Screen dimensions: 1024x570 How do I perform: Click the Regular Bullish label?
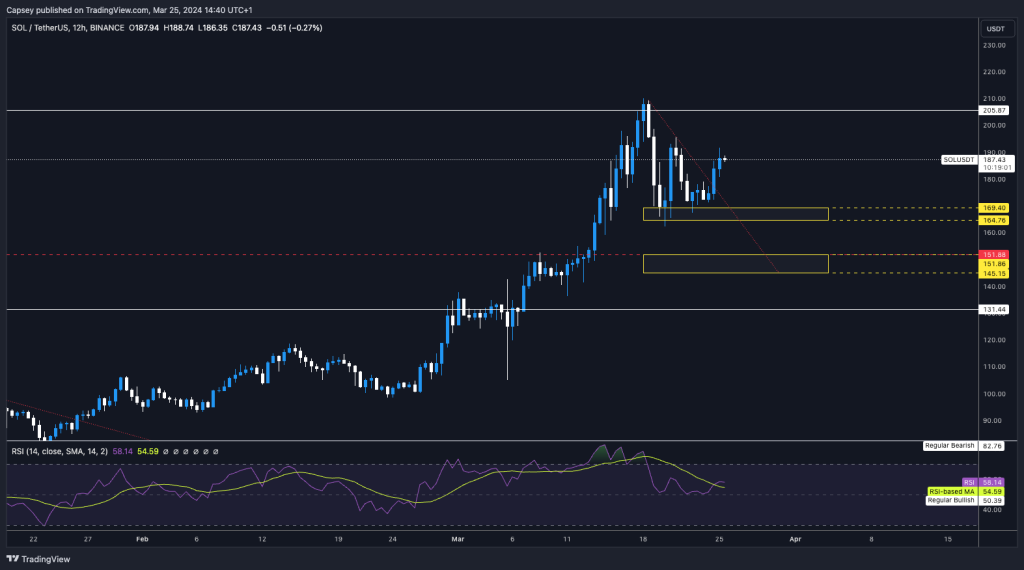(x=951, y=500)
